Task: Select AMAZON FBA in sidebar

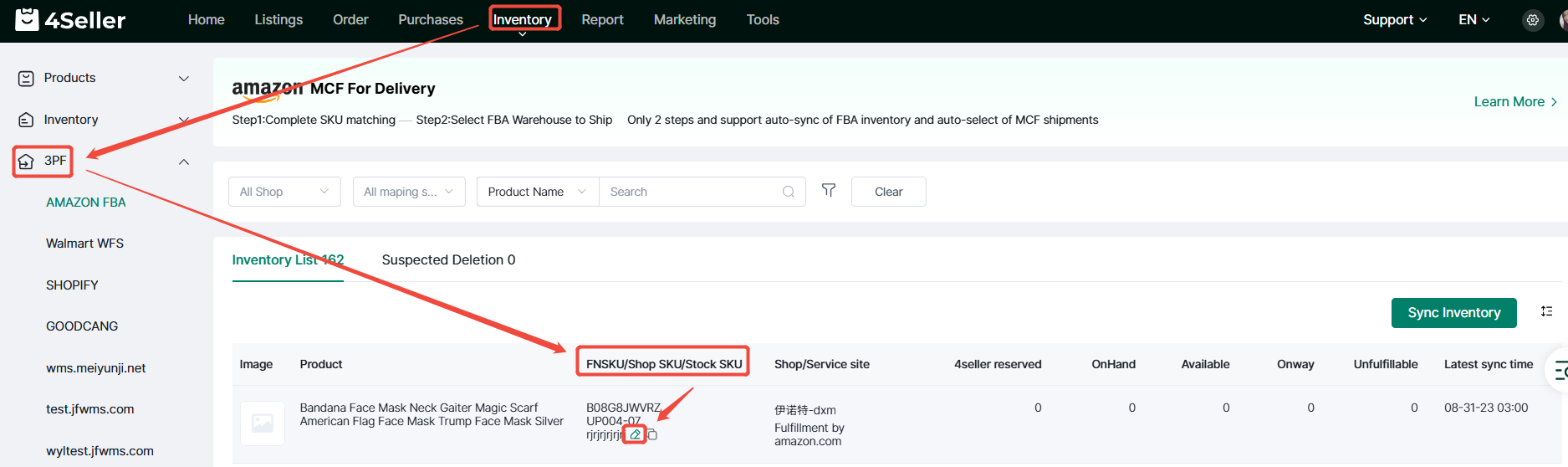Action: (x=86, y=203)
